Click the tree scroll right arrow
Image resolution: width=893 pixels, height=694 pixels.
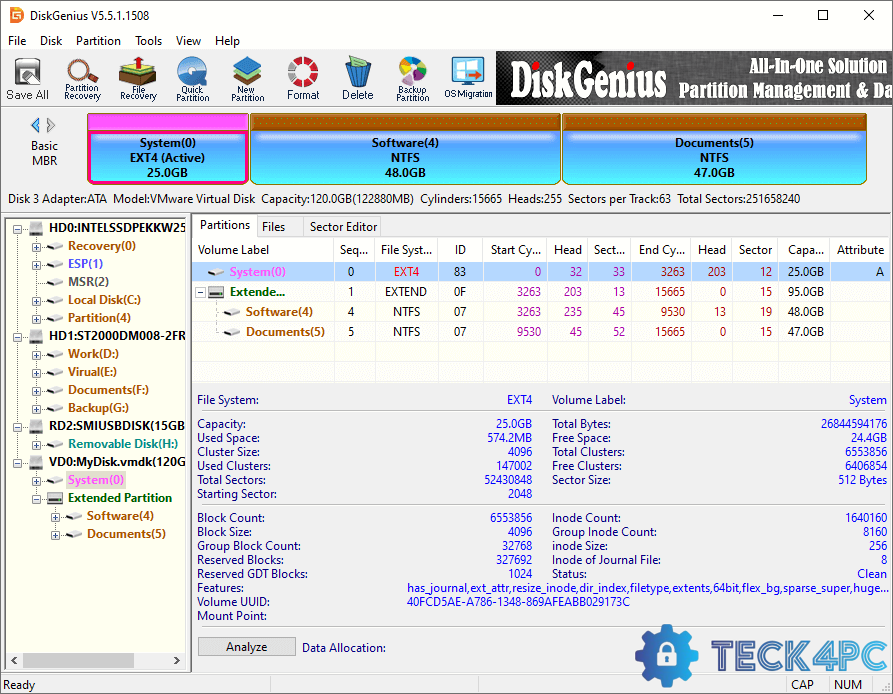click(x=177, y=660)
